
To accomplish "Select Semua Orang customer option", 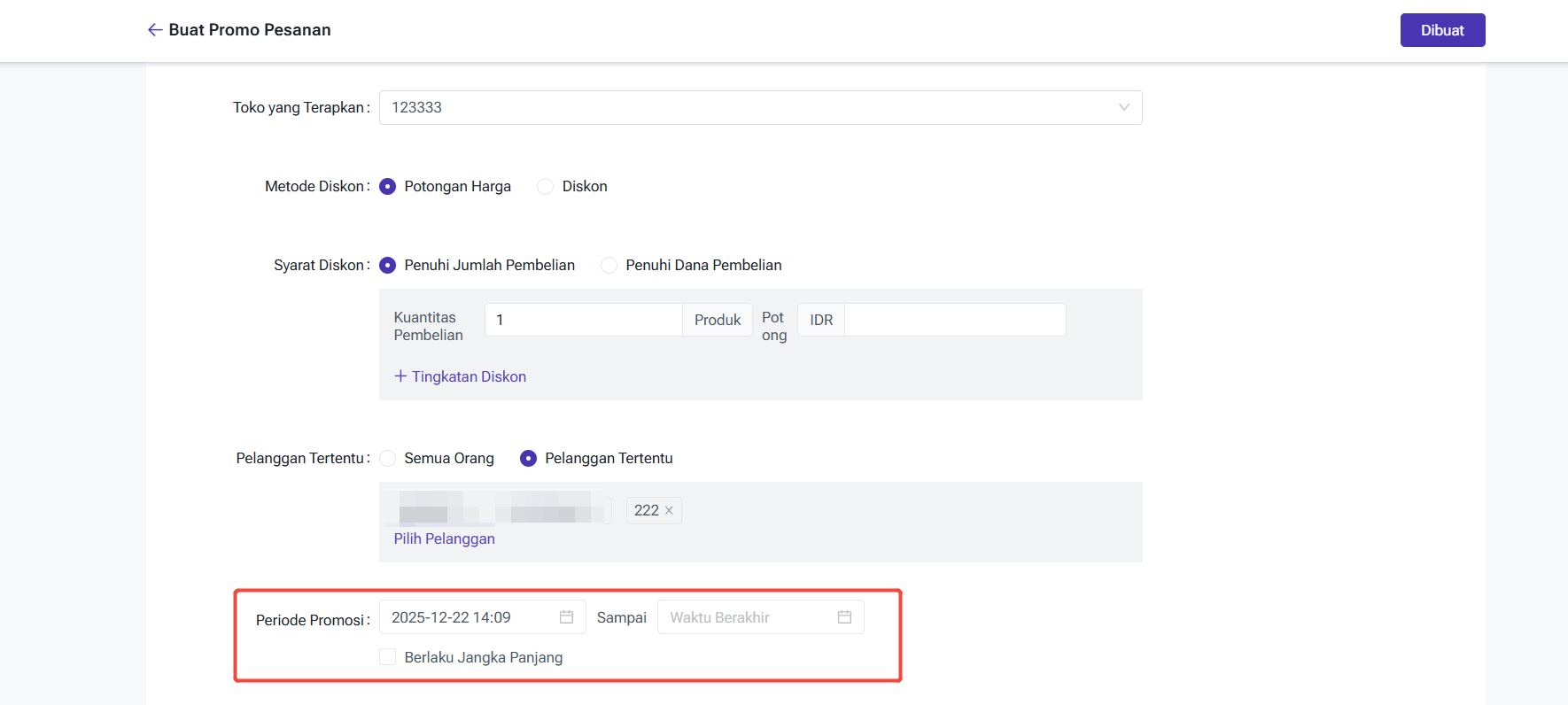I will click(388, 459).
